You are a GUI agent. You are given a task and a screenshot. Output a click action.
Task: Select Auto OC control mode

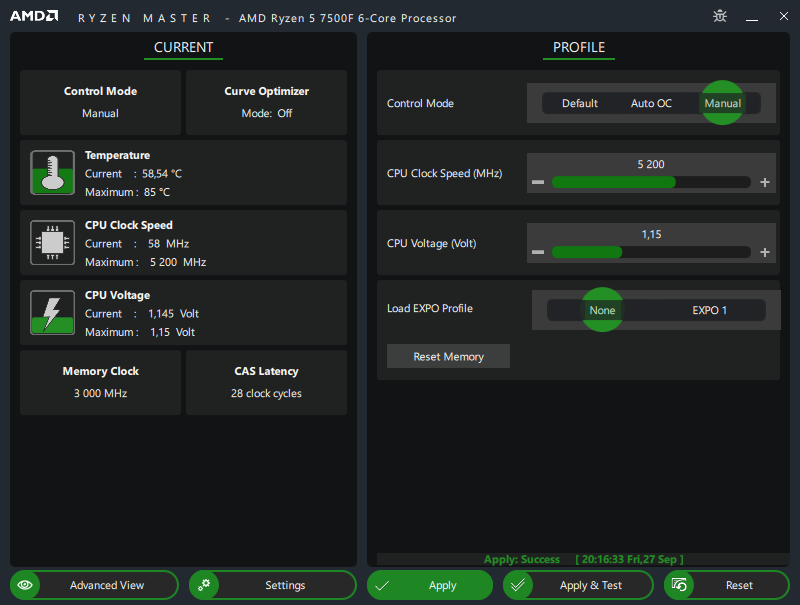[651, 103]
